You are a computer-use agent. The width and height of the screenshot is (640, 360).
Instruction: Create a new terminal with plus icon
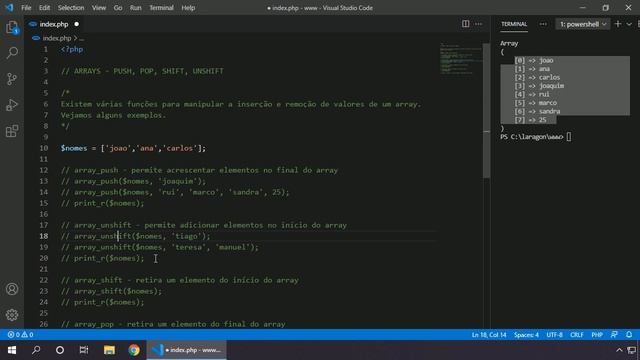click(618, 24)
